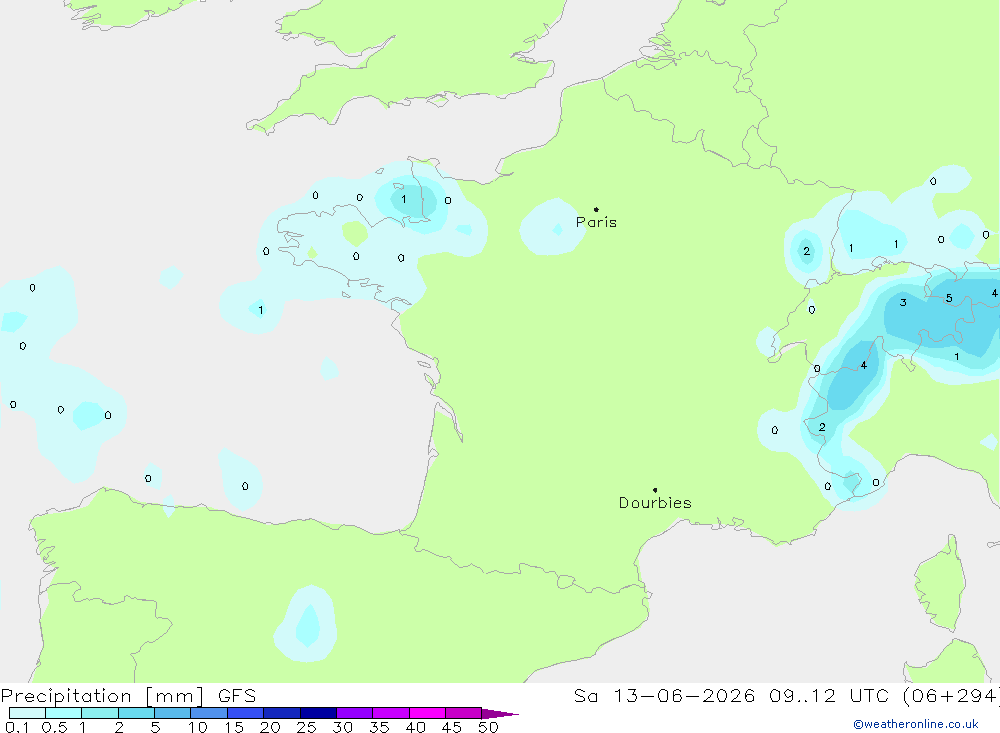1000x733 pixels.
Task: Click the Dourbies town label
Action: tap(655, 503)
